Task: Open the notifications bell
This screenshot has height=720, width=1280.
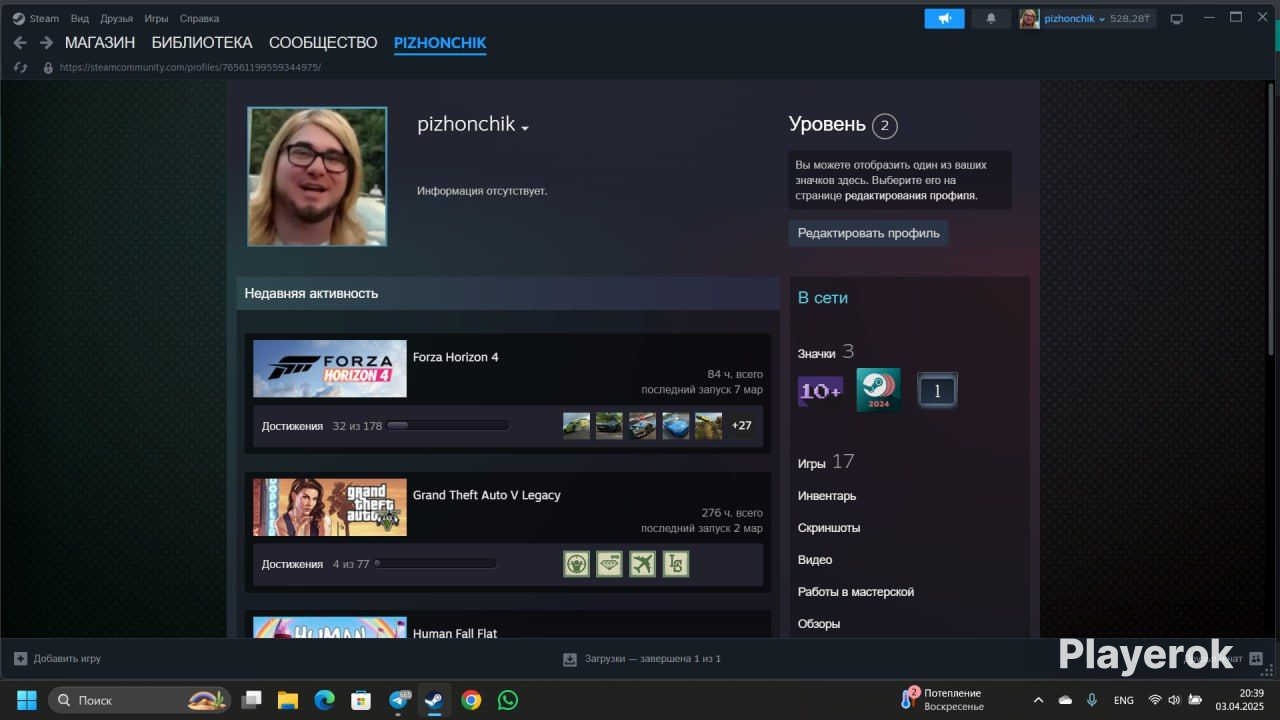Action: [991, 18]
